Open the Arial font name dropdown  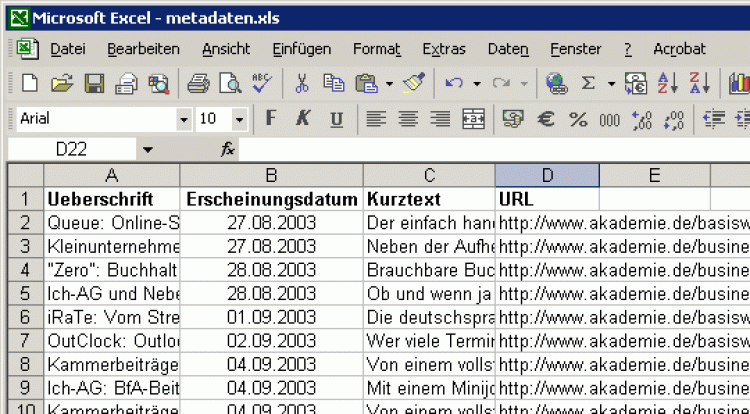pyautogui.click(x=183, y=119)
